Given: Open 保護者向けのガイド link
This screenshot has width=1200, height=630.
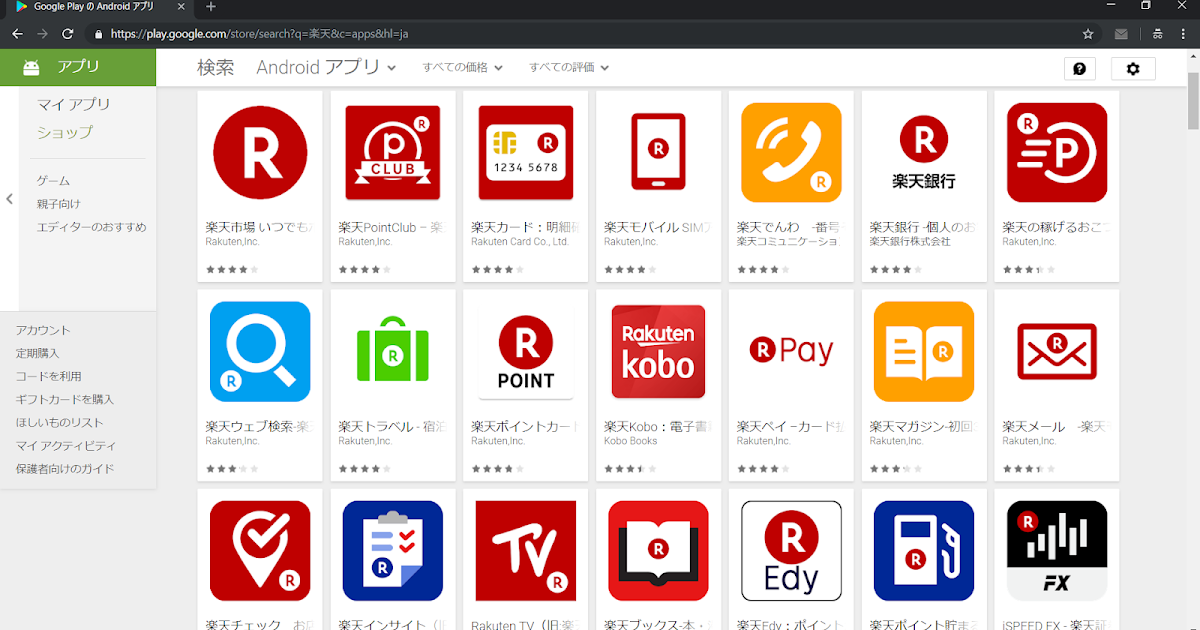Looking at the screenshot, I should pyautogui.click(x=65, y=469).
